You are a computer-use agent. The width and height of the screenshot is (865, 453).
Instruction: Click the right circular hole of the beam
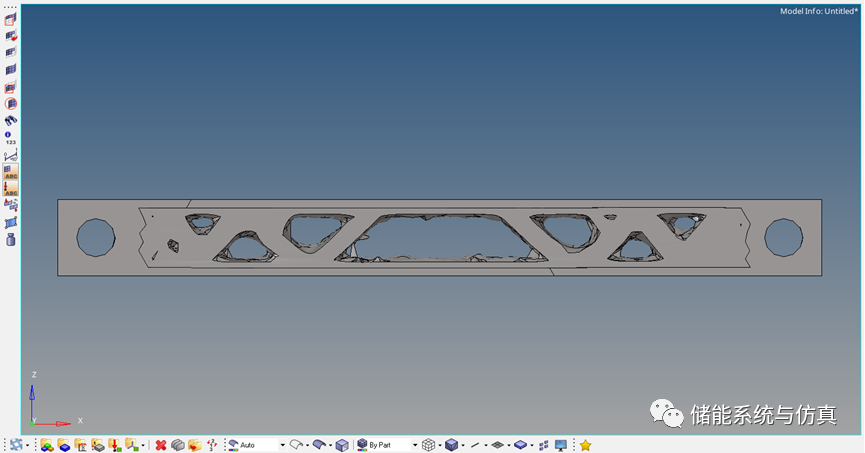pos(783,237)
